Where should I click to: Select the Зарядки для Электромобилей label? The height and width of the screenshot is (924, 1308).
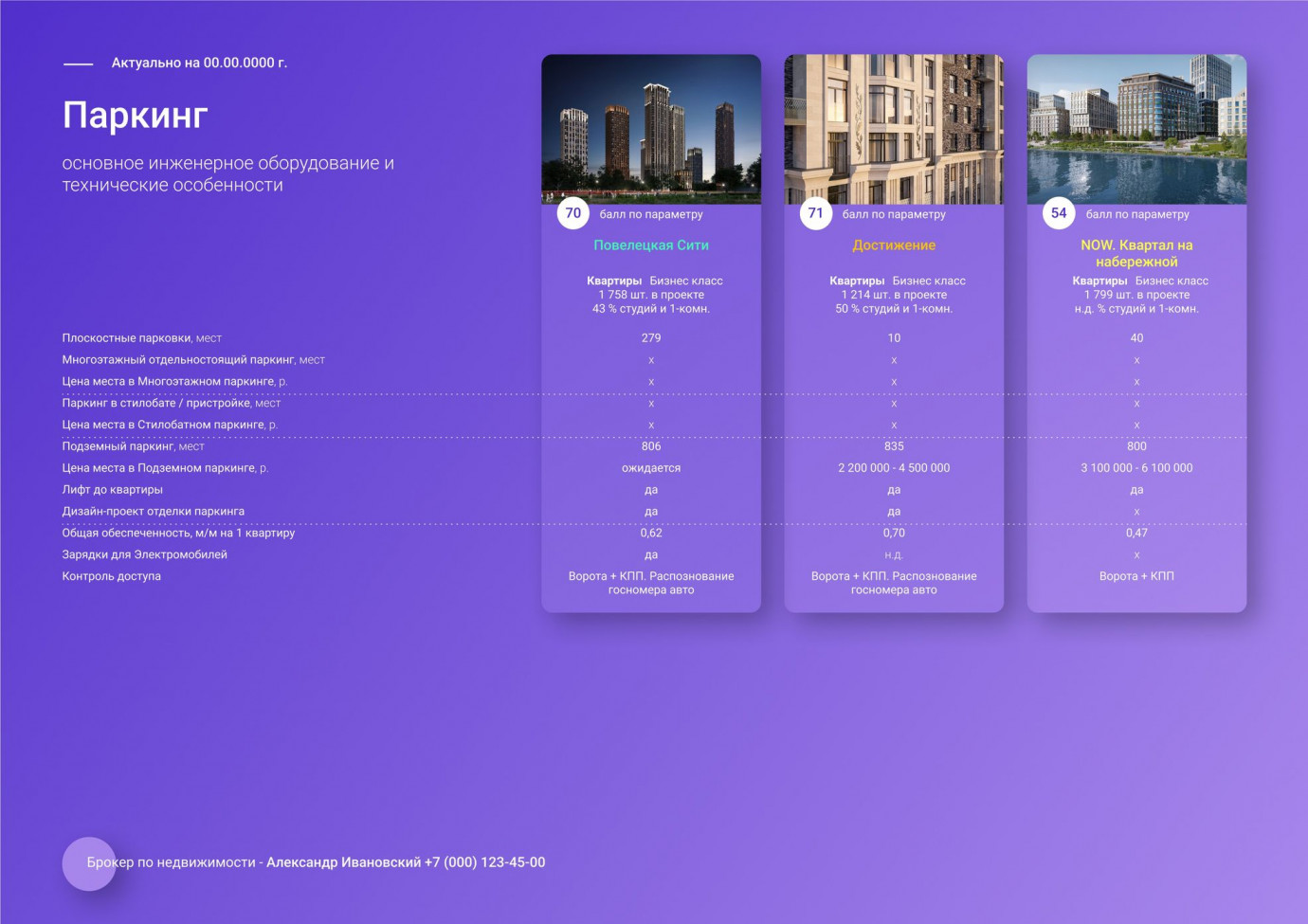coord(145,555)
